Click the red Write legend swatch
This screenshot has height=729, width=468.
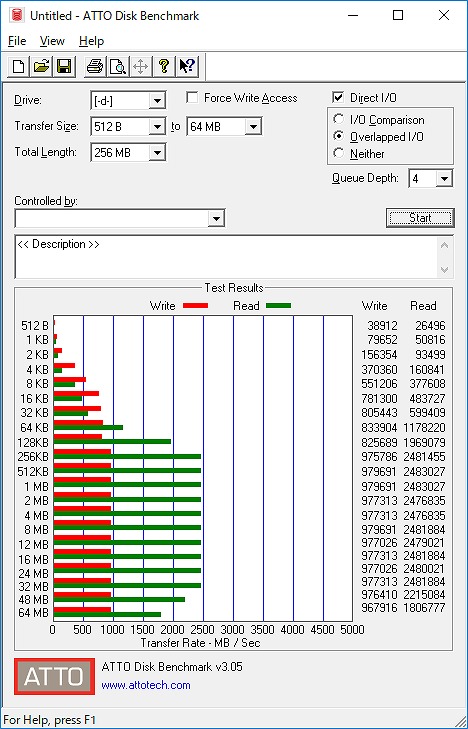(195, 305)
